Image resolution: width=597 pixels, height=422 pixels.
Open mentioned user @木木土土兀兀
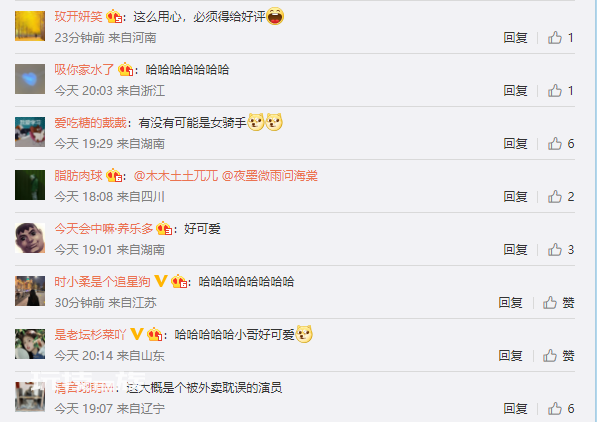tap(176, 176)
